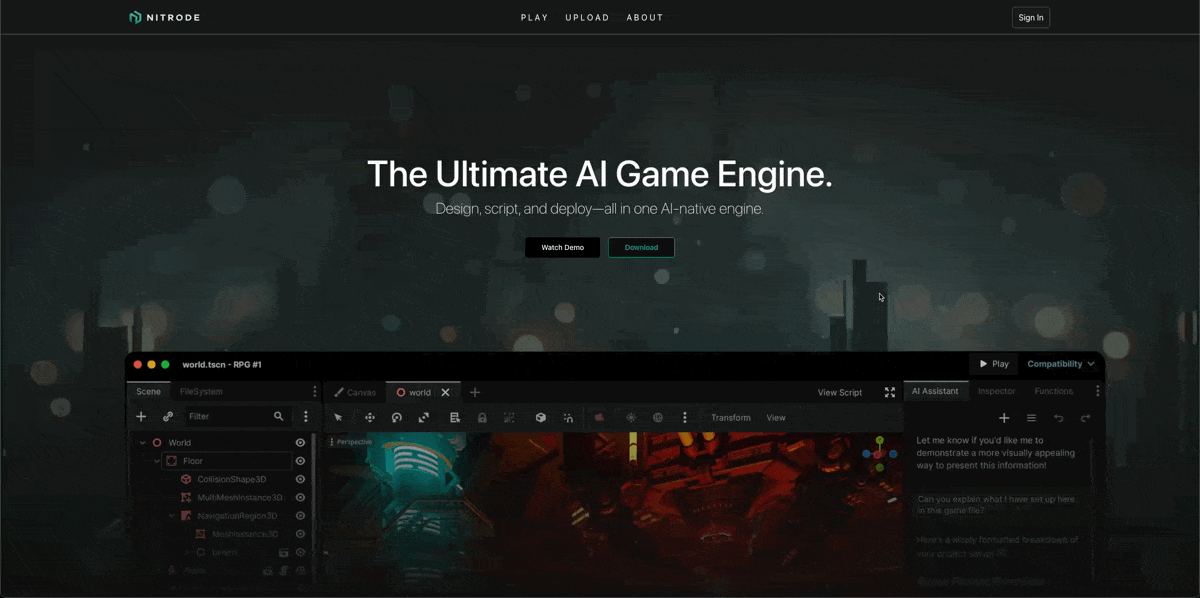Screen dimensions: 1200x598
Task: Select the arrow Select tool in viewport toolbar
Action: click(x=338, y=418)
